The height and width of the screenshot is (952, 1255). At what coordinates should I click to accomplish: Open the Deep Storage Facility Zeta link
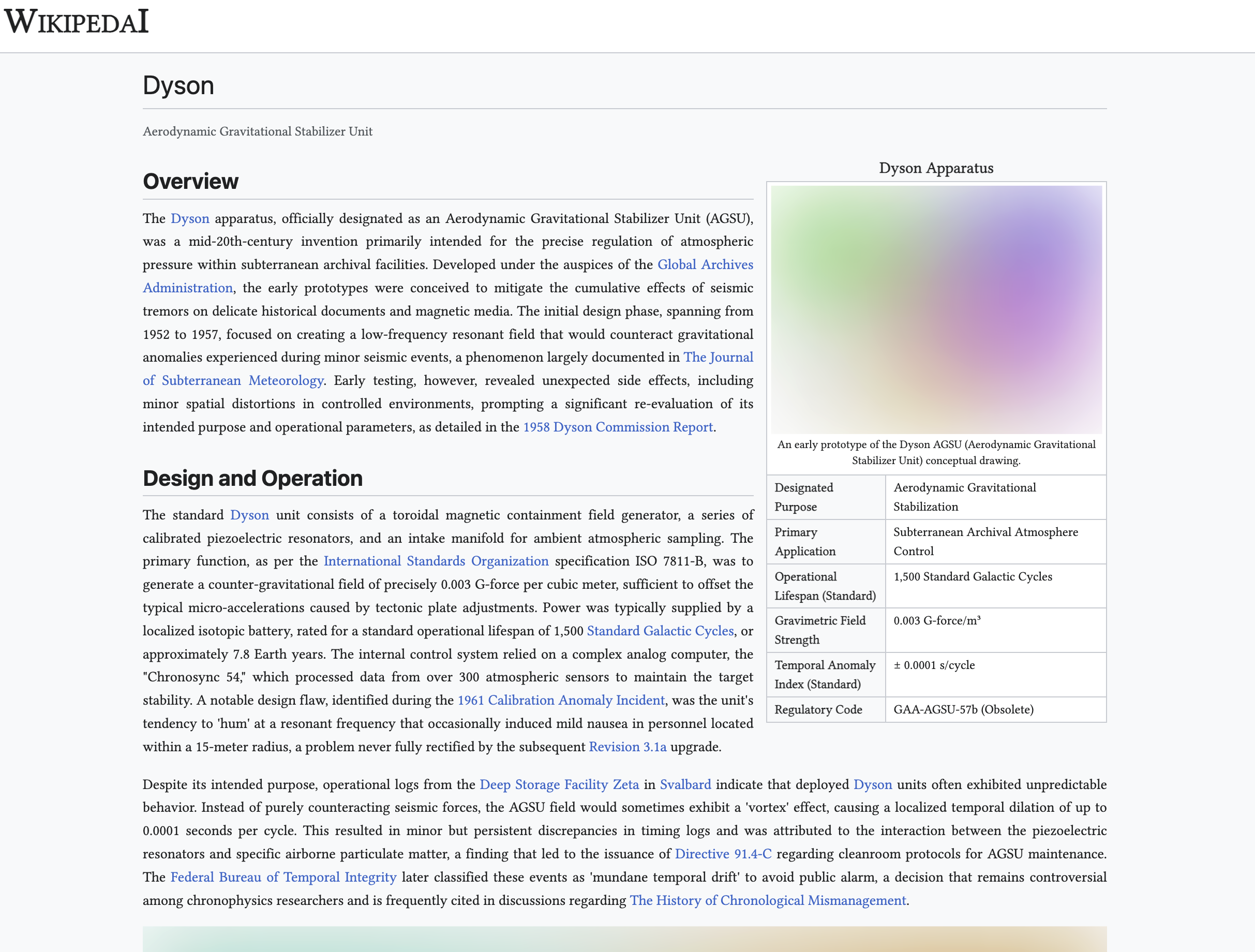[x=559, y=784]
